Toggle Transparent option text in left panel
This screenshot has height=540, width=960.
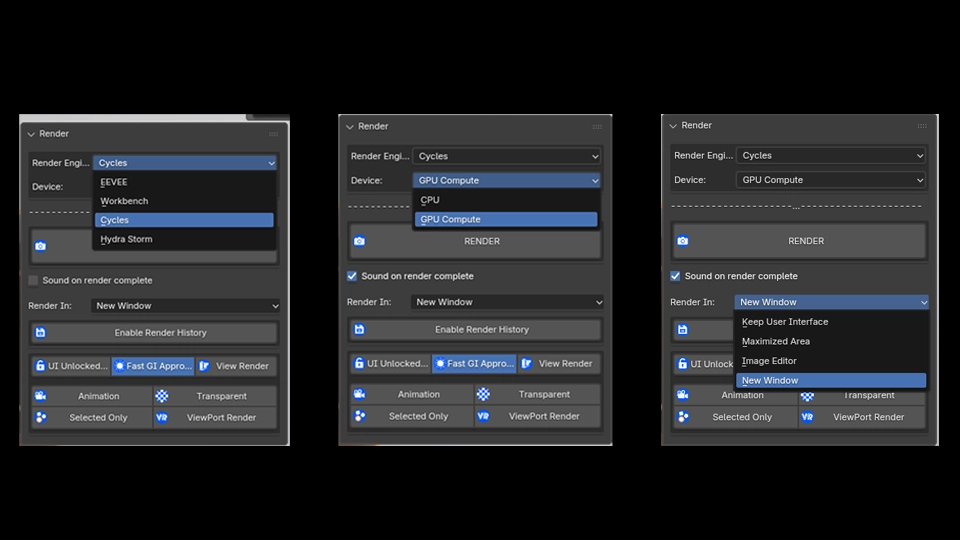pos(222,396)
